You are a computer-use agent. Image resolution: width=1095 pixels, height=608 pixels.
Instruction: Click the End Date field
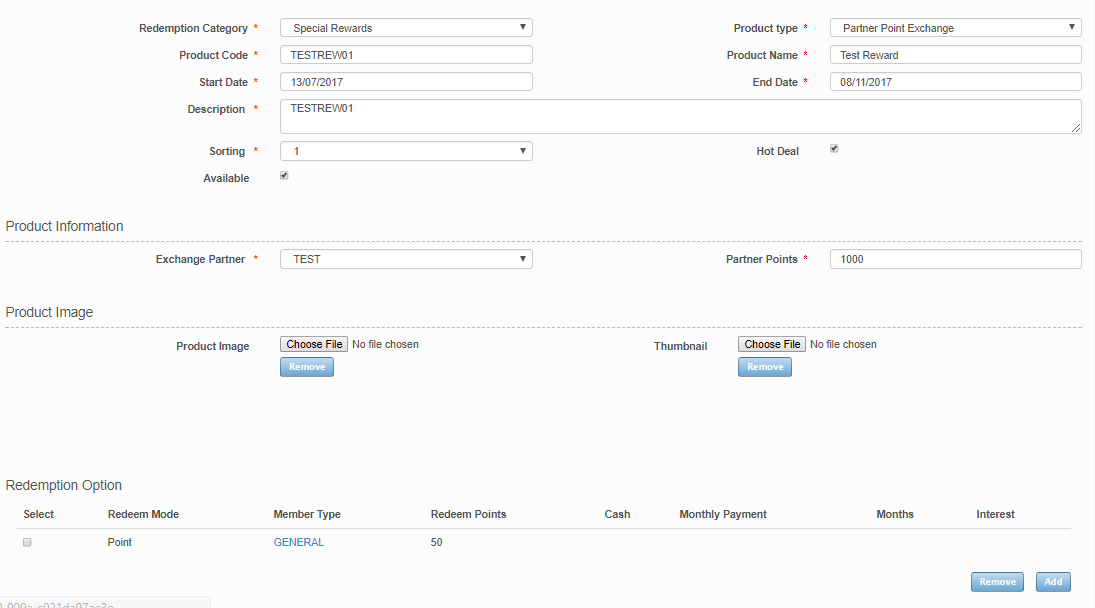pos(955,82)
